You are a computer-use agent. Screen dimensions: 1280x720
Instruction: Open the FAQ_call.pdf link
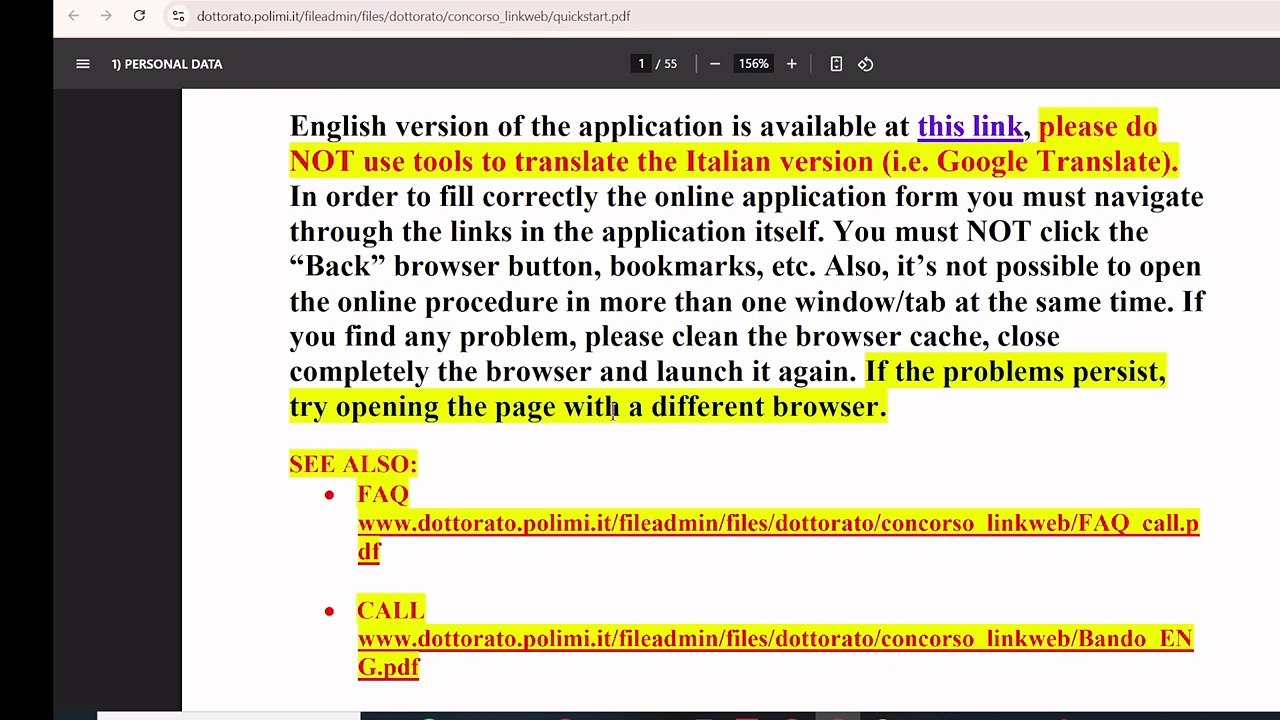click(x=778, y=537)
